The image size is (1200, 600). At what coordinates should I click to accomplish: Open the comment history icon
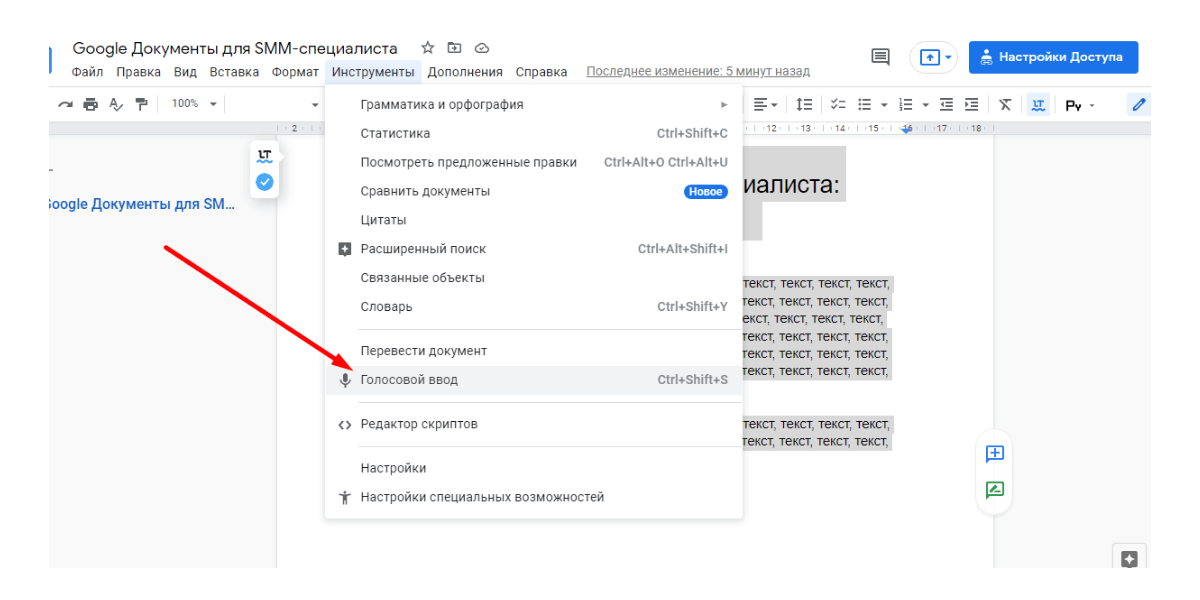(x=880, y=57)
